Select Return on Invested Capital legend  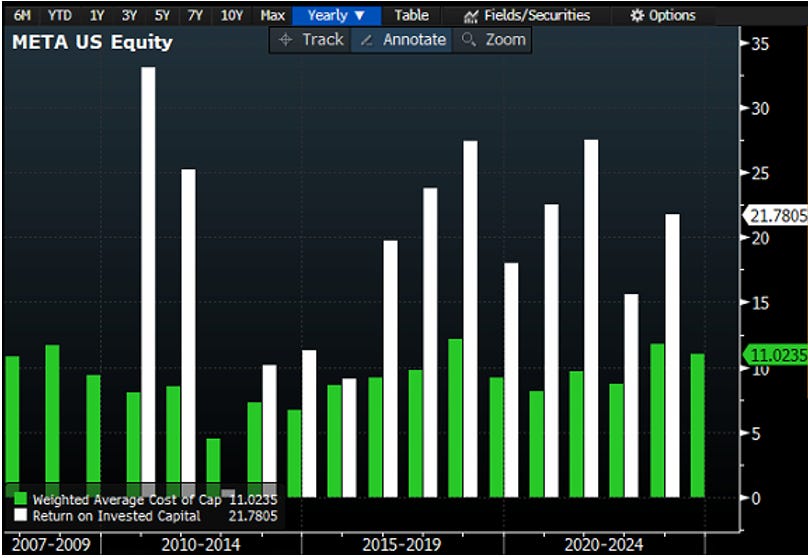tap(116, 516)
